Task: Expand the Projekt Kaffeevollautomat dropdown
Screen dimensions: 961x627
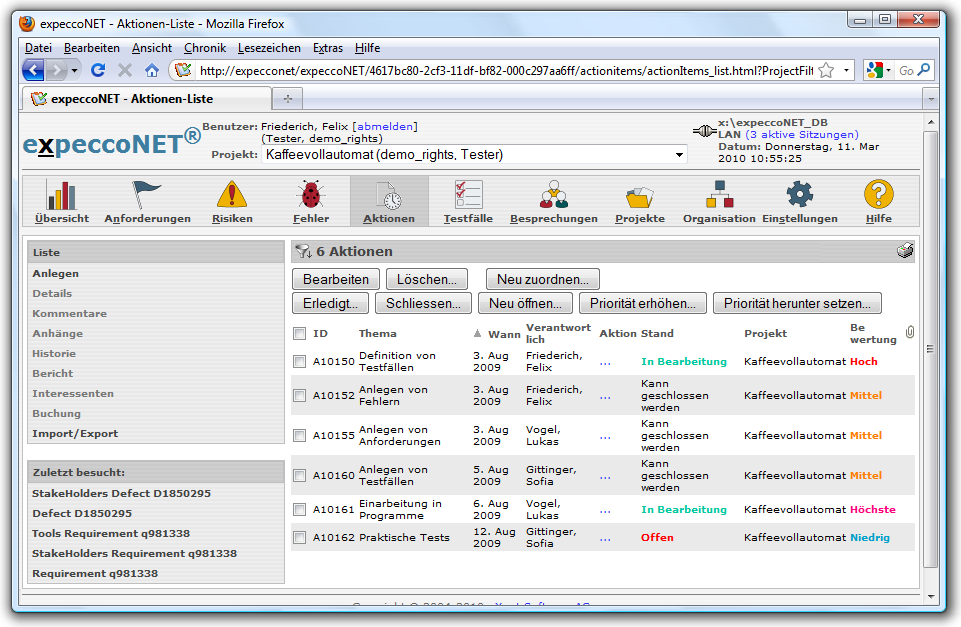Action: (x=680, y=155)
